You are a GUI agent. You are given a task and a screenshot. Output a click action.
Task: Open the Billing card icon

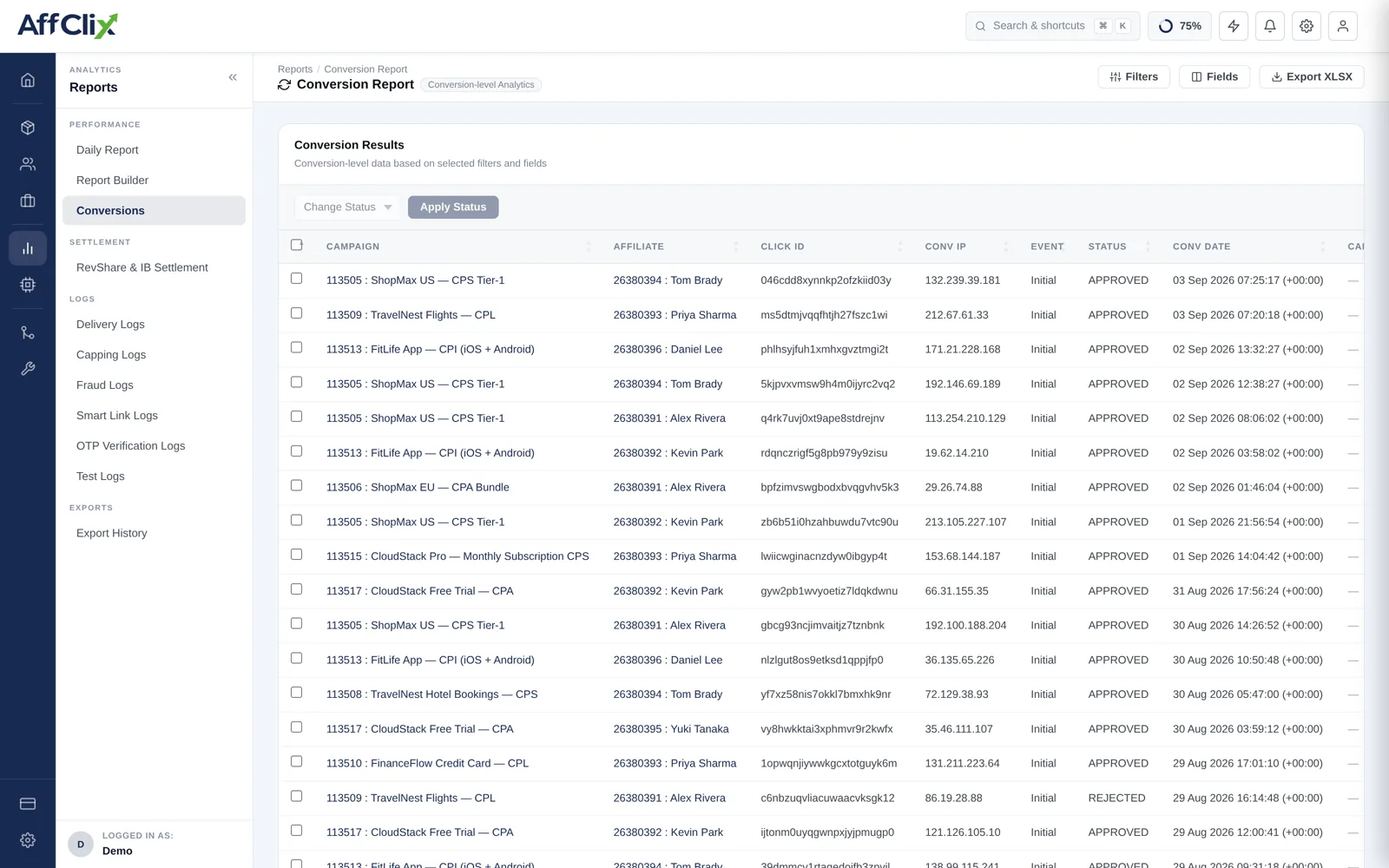click(28, 804)
